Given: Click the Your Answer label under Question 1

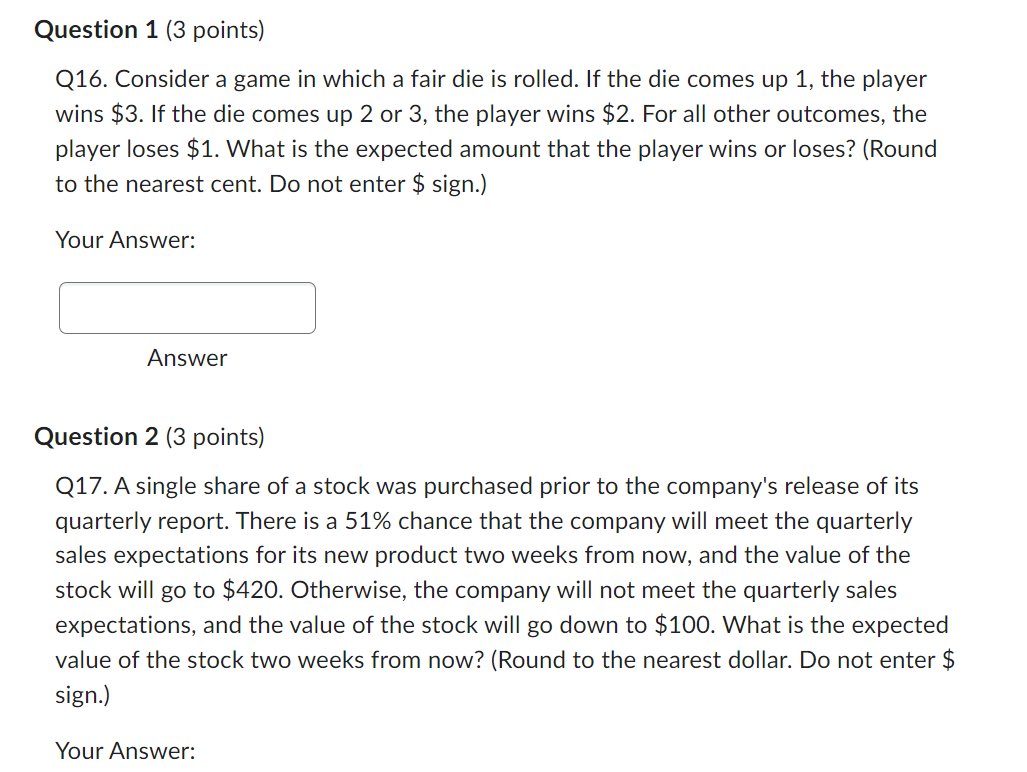Looking at the screenshot, I should (x=123, y=240).
